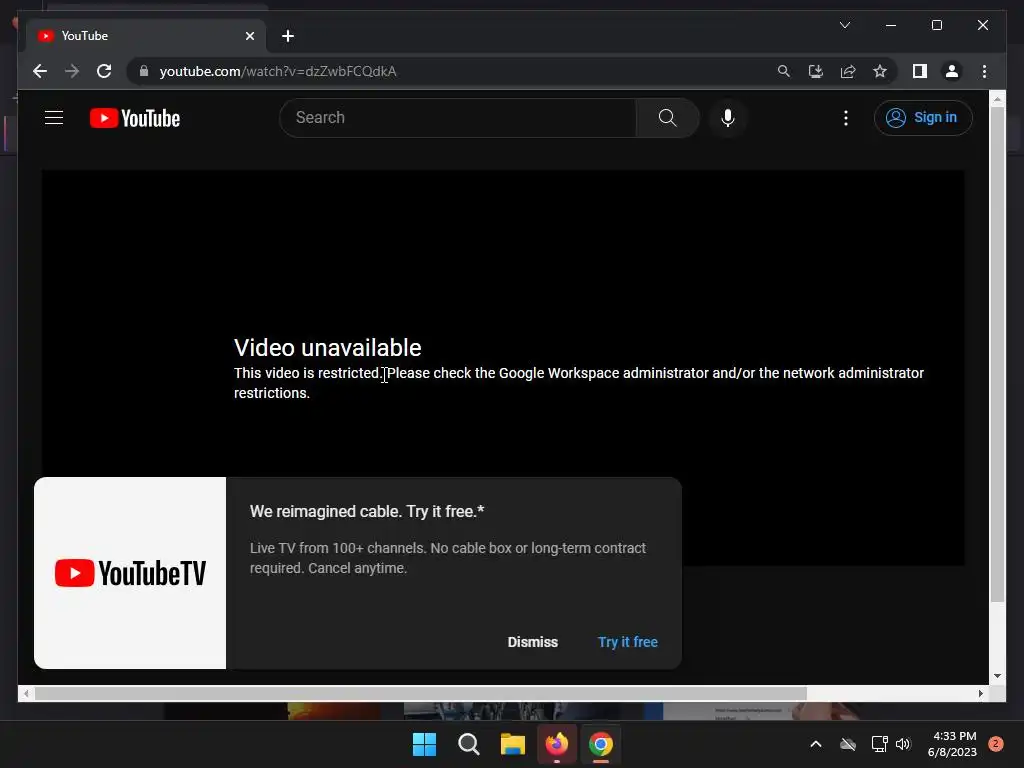This screenshot has width=1024, height=768.
Task: Go back using the browser back arrow
Action: click(40, 71)
